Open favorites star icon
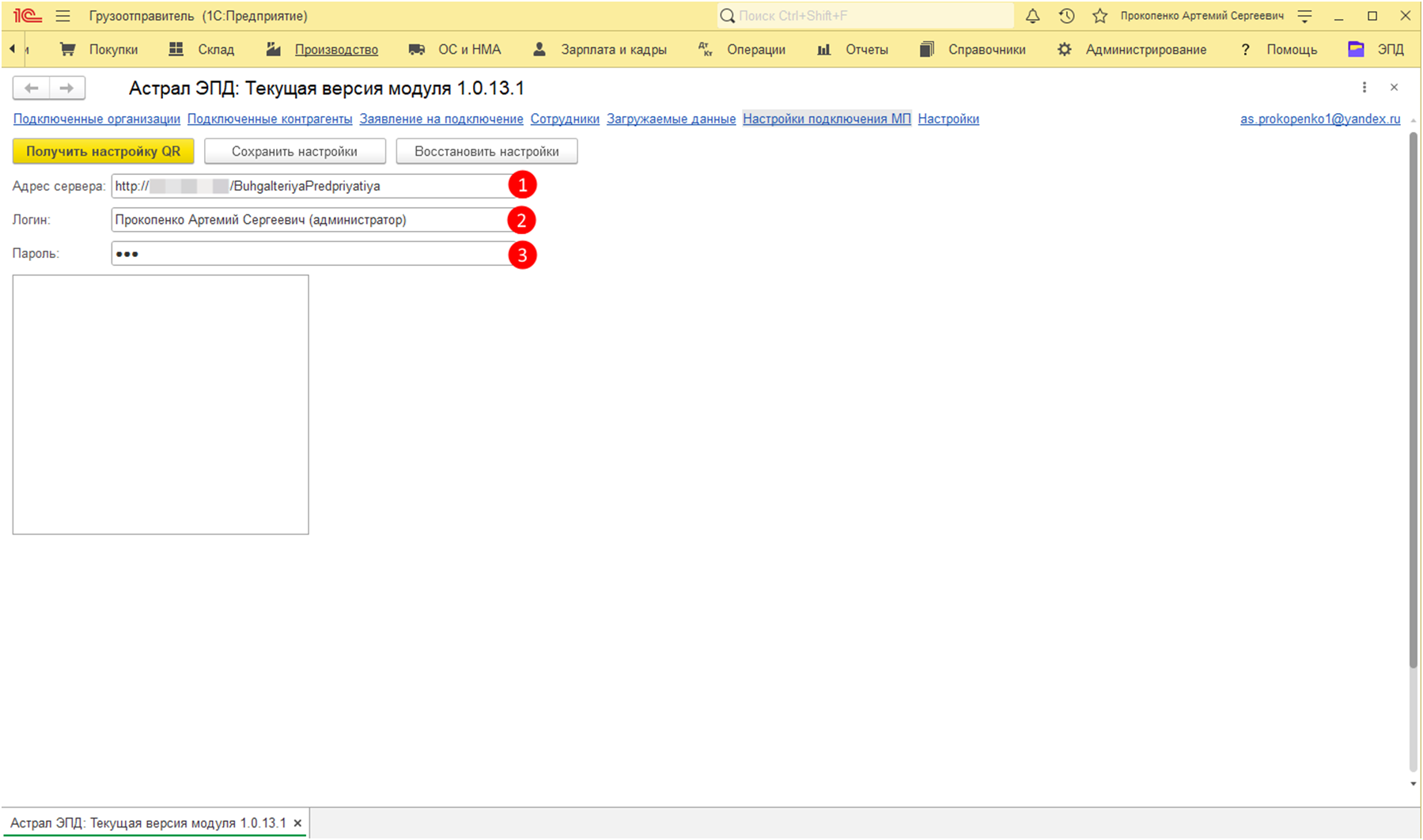The height and width of the screenshot is (840, 1423). click(x=1099, y=16)
